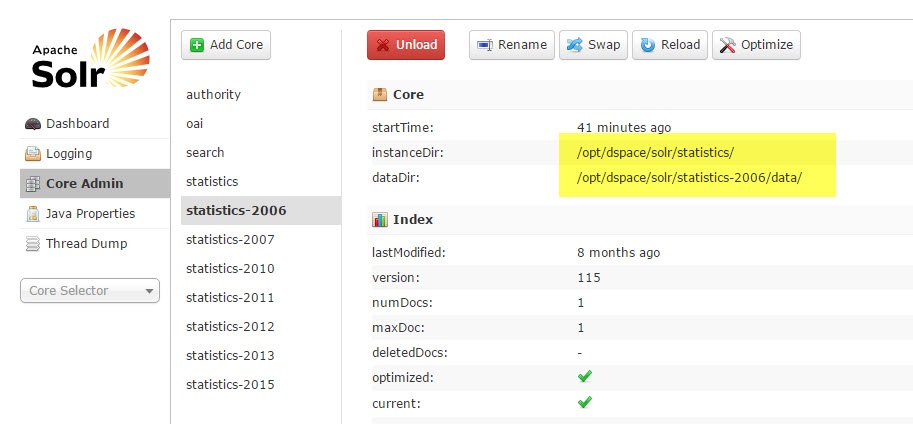This screenshot has width=913, height=424.
Task: Select the authority core
Action: 213,95
